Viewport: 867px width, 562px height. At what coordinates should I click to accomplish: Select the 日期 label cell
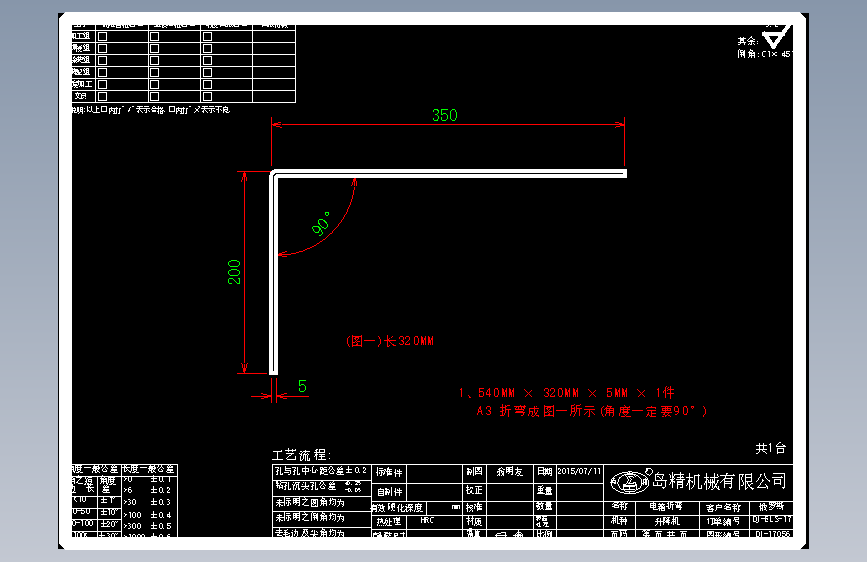pos(545,472)
